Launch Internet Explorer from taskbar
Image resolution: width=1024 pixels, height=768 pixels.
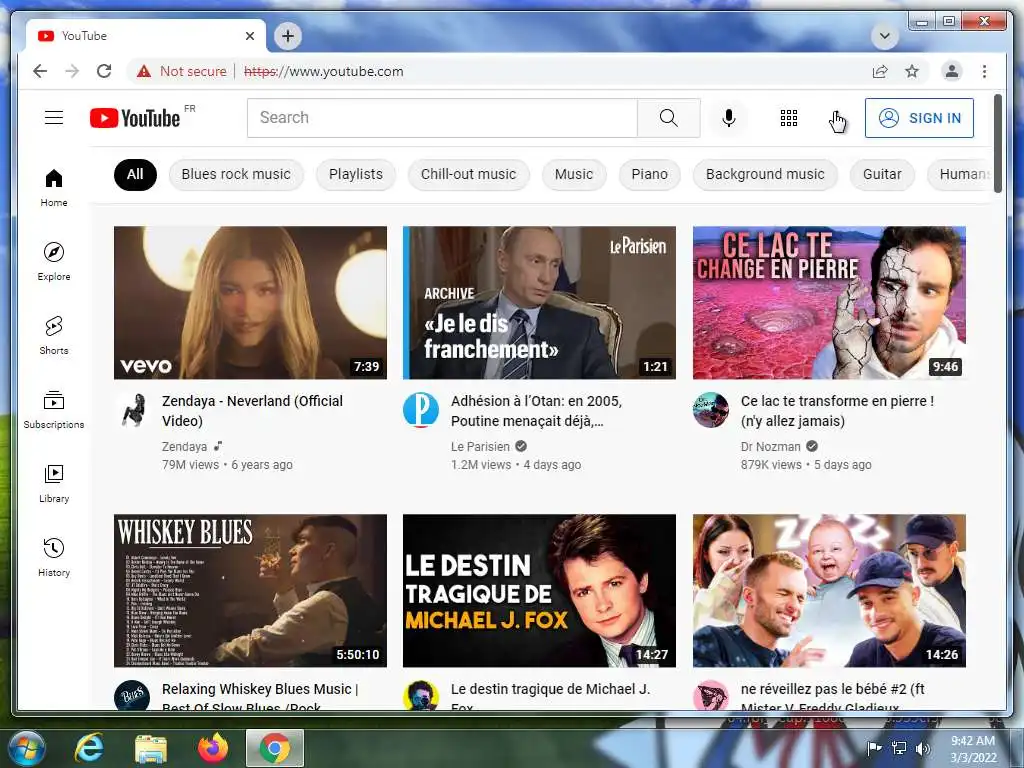(x=88, y=748)
